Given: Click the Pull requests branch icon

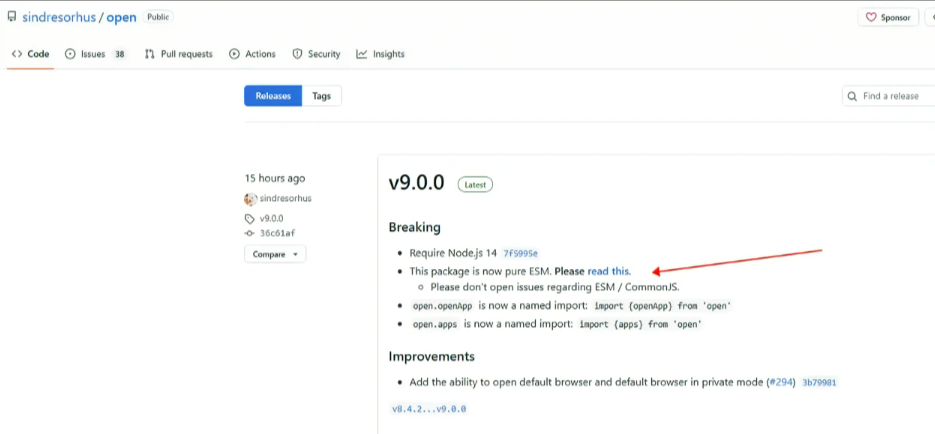Looking at the screenshot, I should (x=150, y=54).
